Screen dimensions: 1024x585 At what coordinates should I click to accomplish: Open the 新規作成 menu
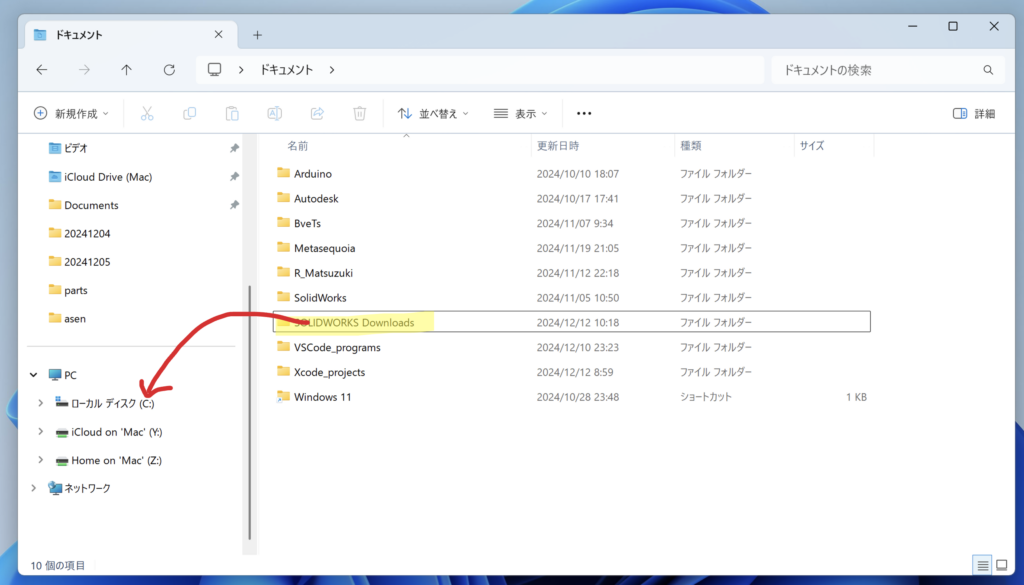pyautogui.click(x=71, y=114)
